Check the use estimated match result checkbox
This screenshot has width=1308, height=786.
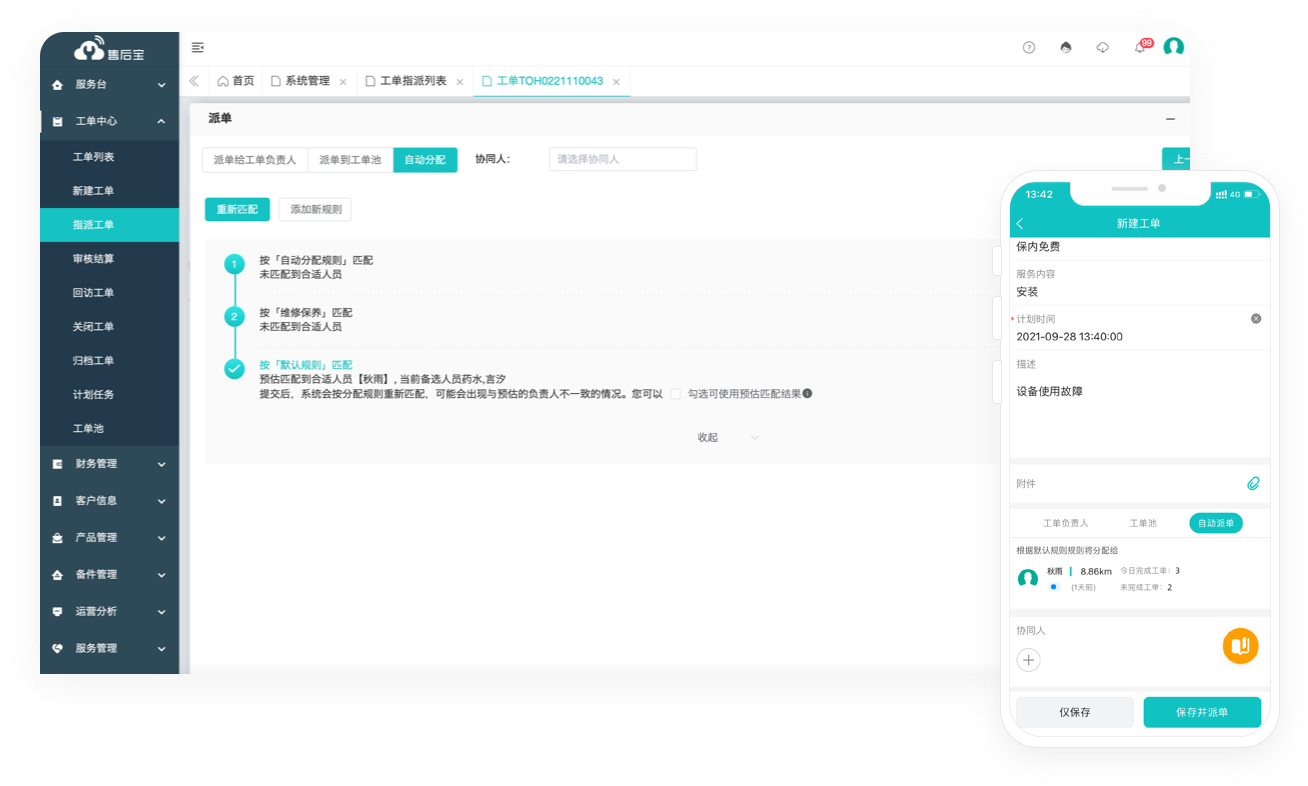click(x=676, y=394)
